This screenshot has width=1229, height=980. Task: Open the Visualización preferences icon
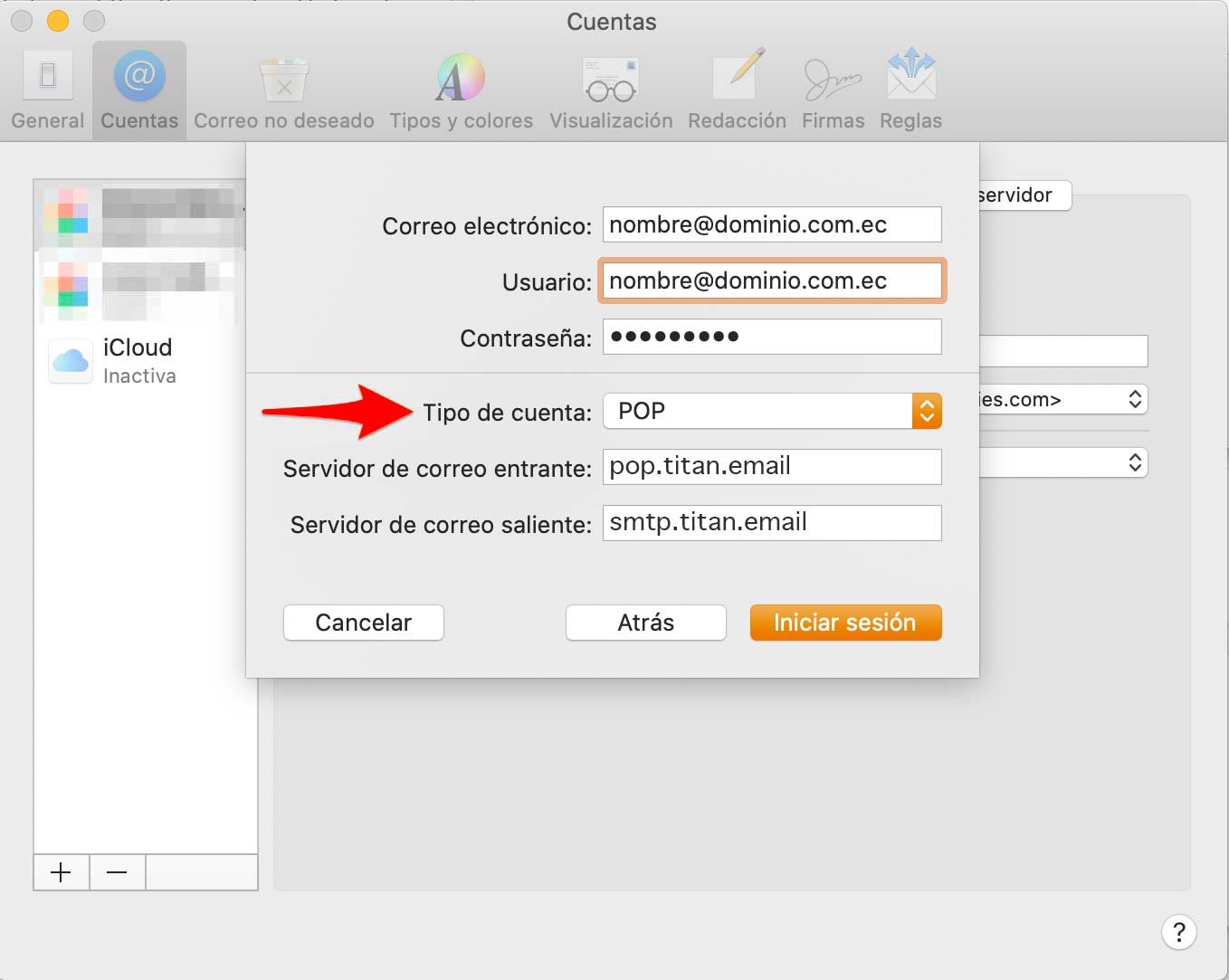(610, 90)
